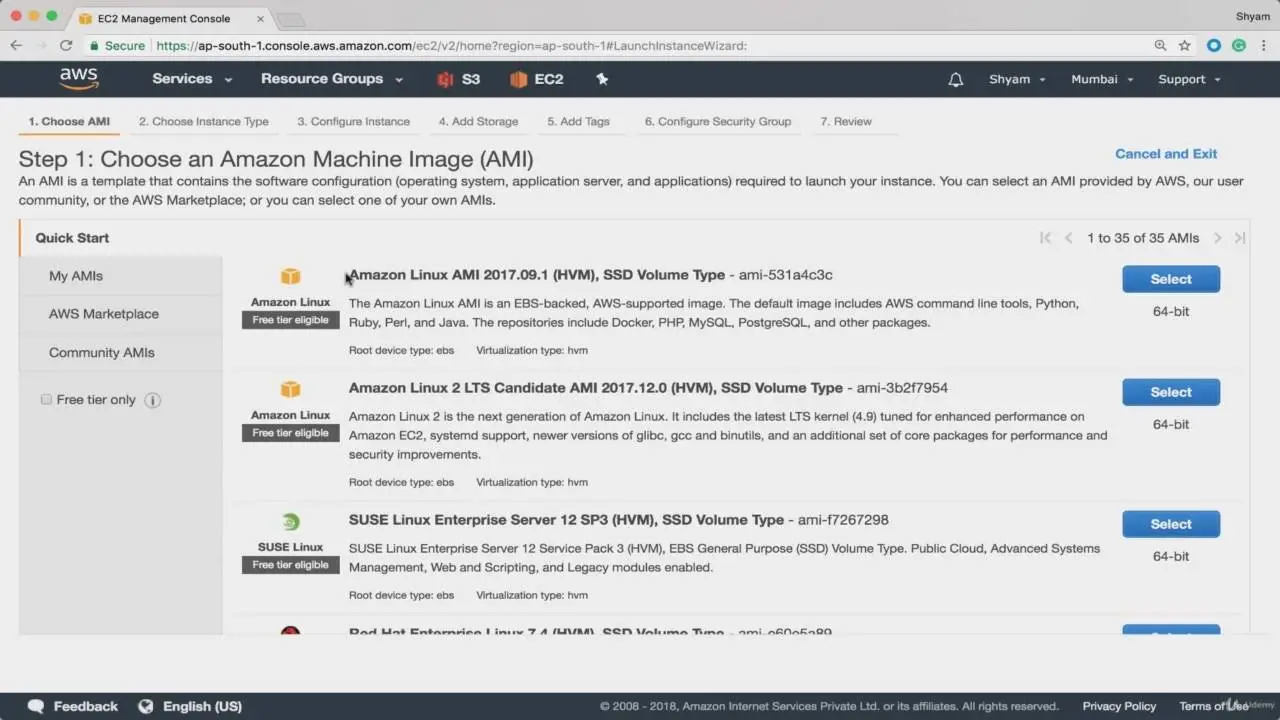Go to the Review step
Image resolution: width=1280 pixels, height=720 pixels.
[846, 122]
